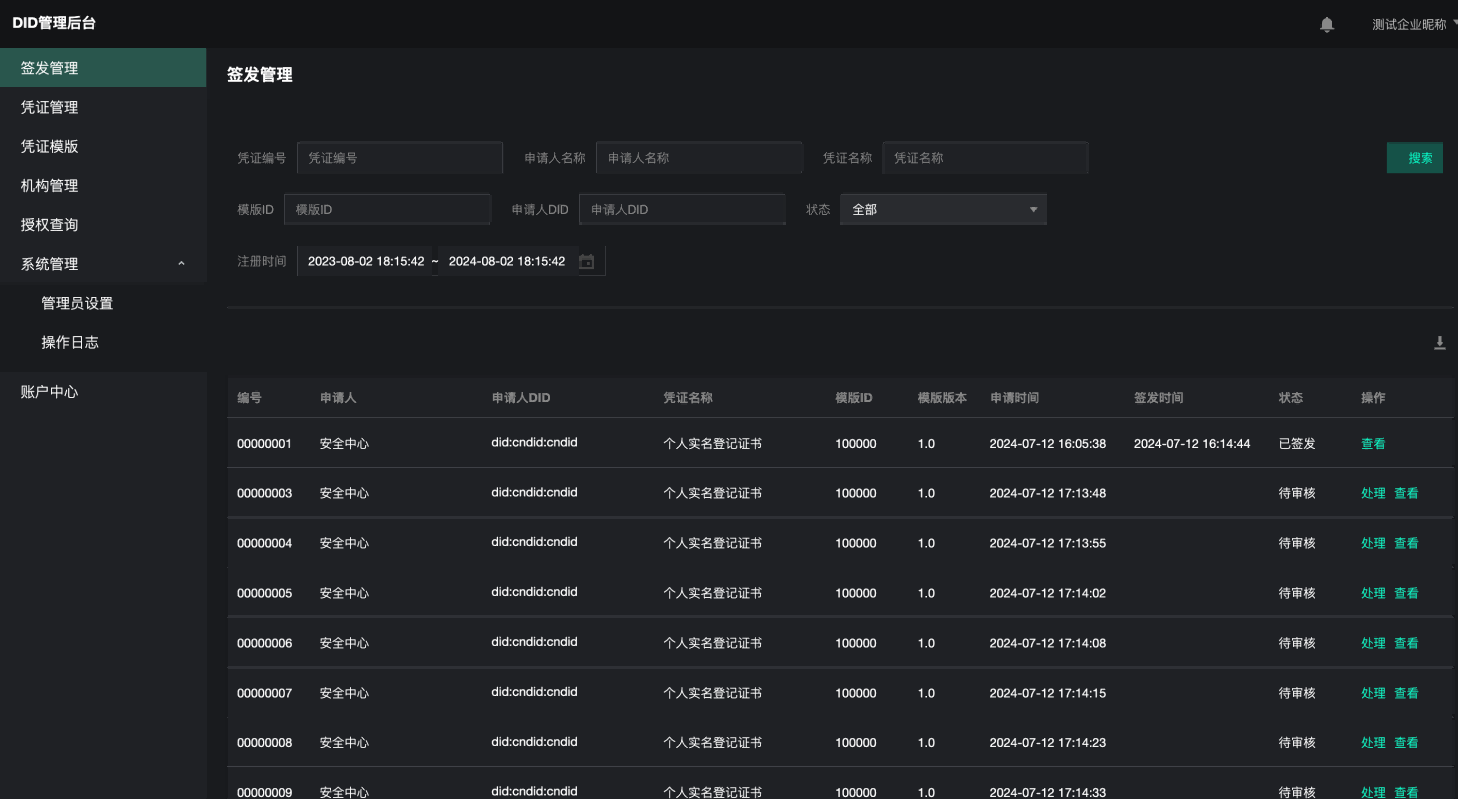This screenshot has height=799, width=1458.
Task: Go to 凭证模版 in the sidebar
Action: tap(50, 146)
